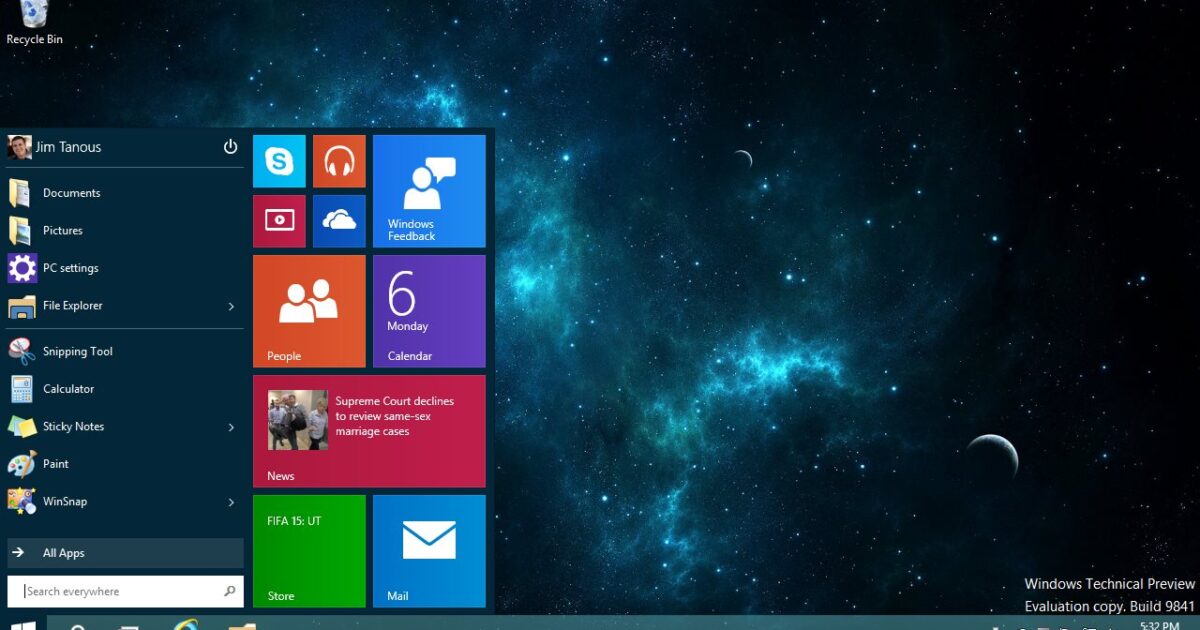This screenshot has width=1200, height=630.
Task: Open the Windows Feedback tile
Action: coord(429,191)
